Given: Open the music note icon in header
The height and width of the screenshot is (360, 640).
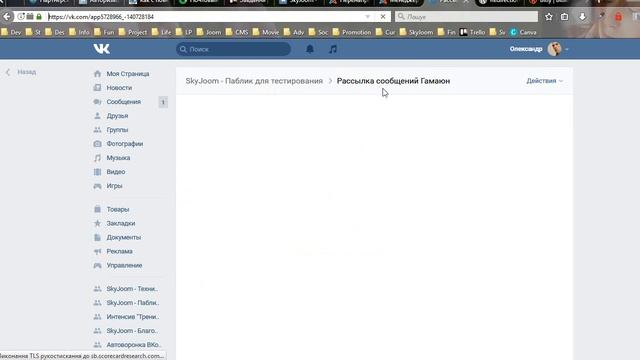Looking at the screenshot, I should point(333,49).
